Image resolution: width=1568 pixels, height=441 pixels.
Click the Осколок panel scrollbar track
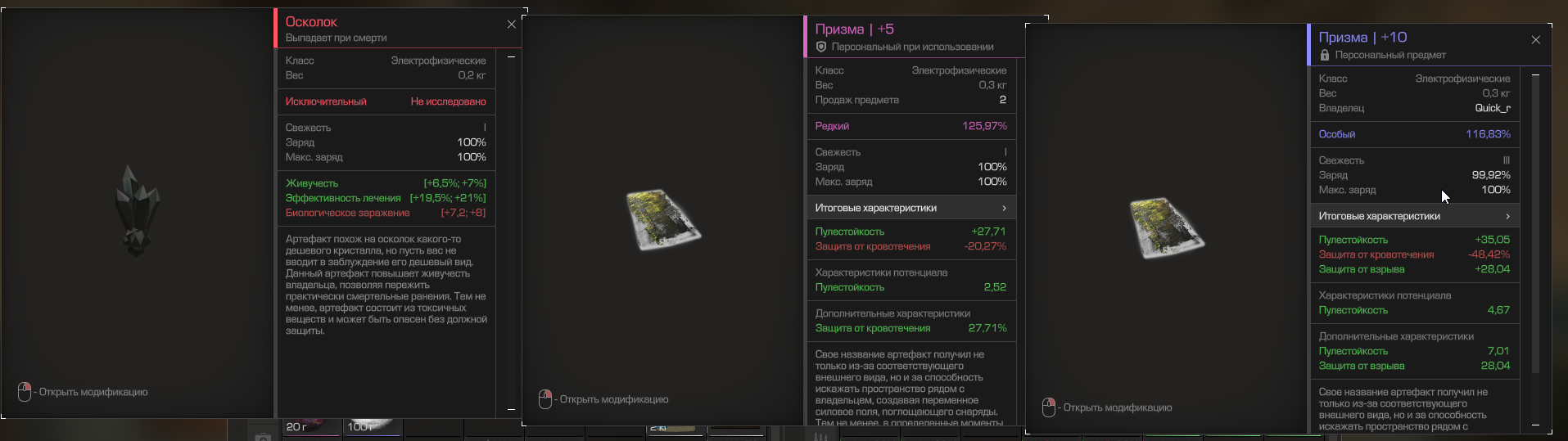pyautogui.click(x=511, y=233)
